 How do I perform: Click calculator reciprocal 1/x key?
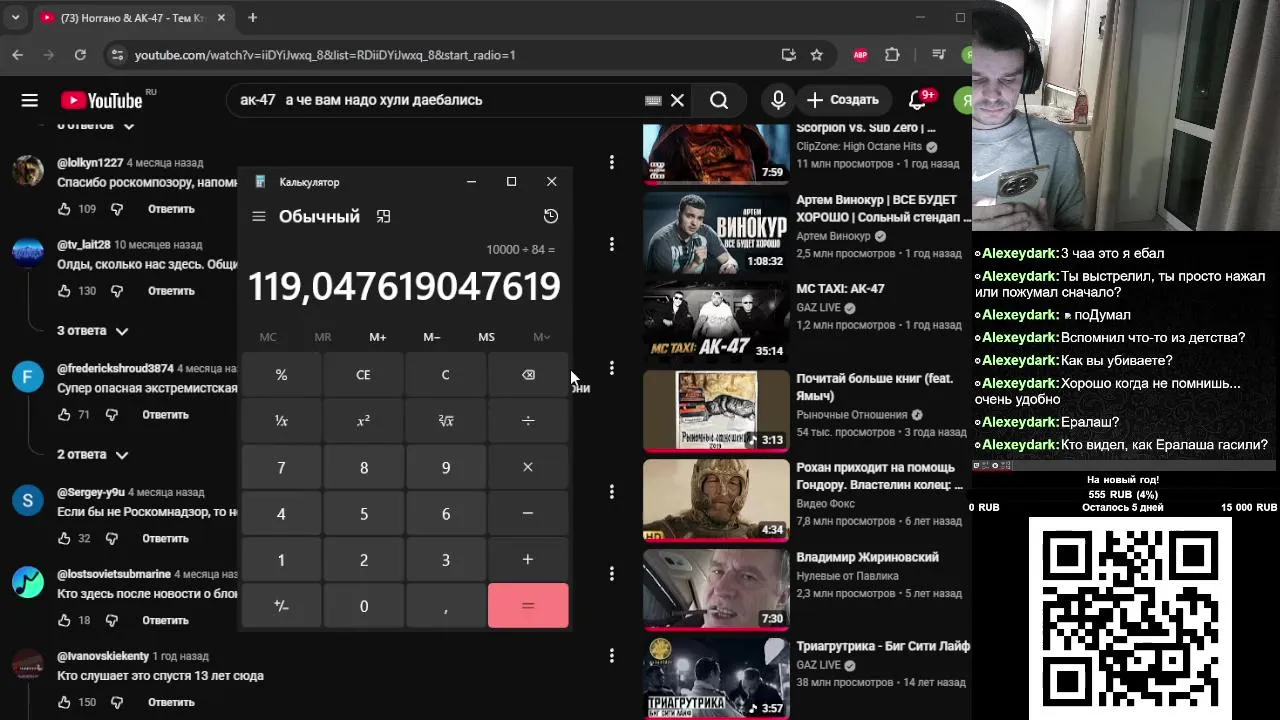click(x=281, y=421)
